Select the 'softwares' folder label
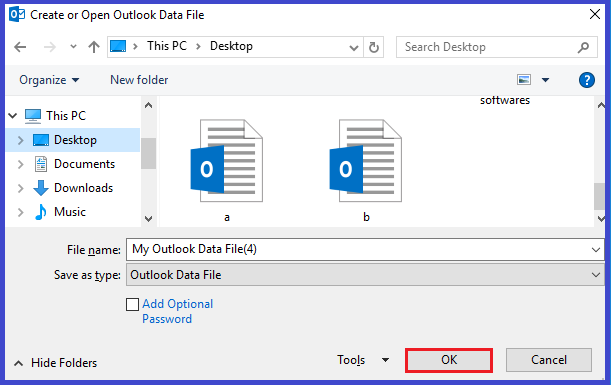The width and height of the screenshot is (611, 385). tap(505, 101)
